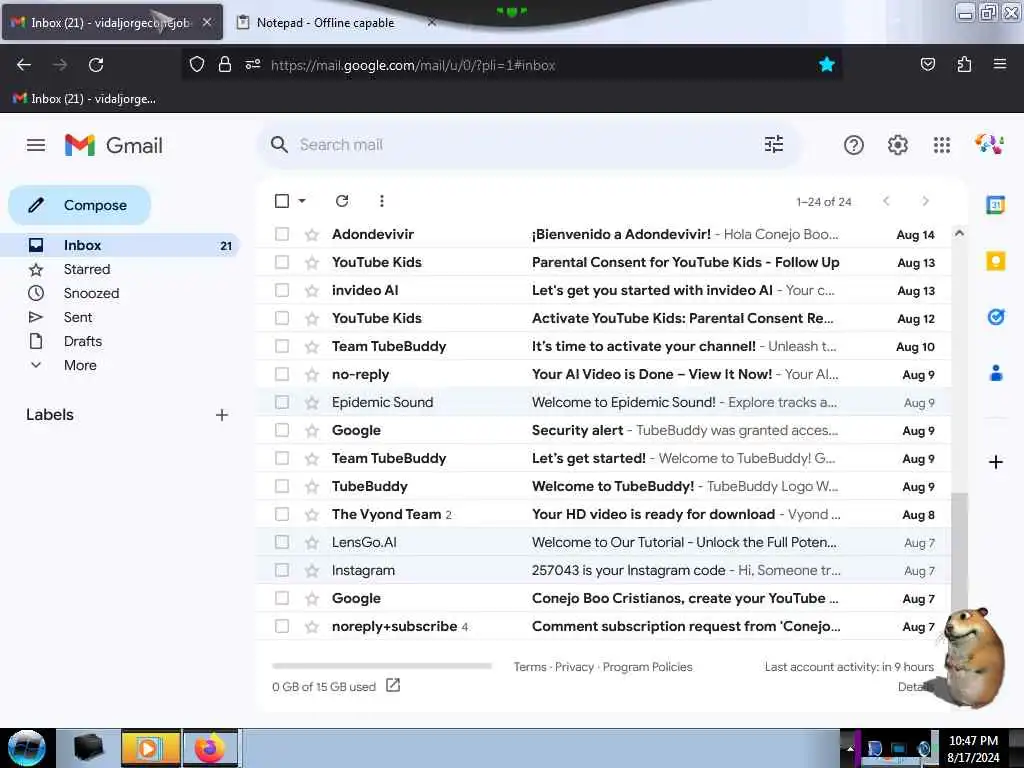Open Google Calendar side panel
Screen dimensions: 1024x768
[x=996, y=205]
